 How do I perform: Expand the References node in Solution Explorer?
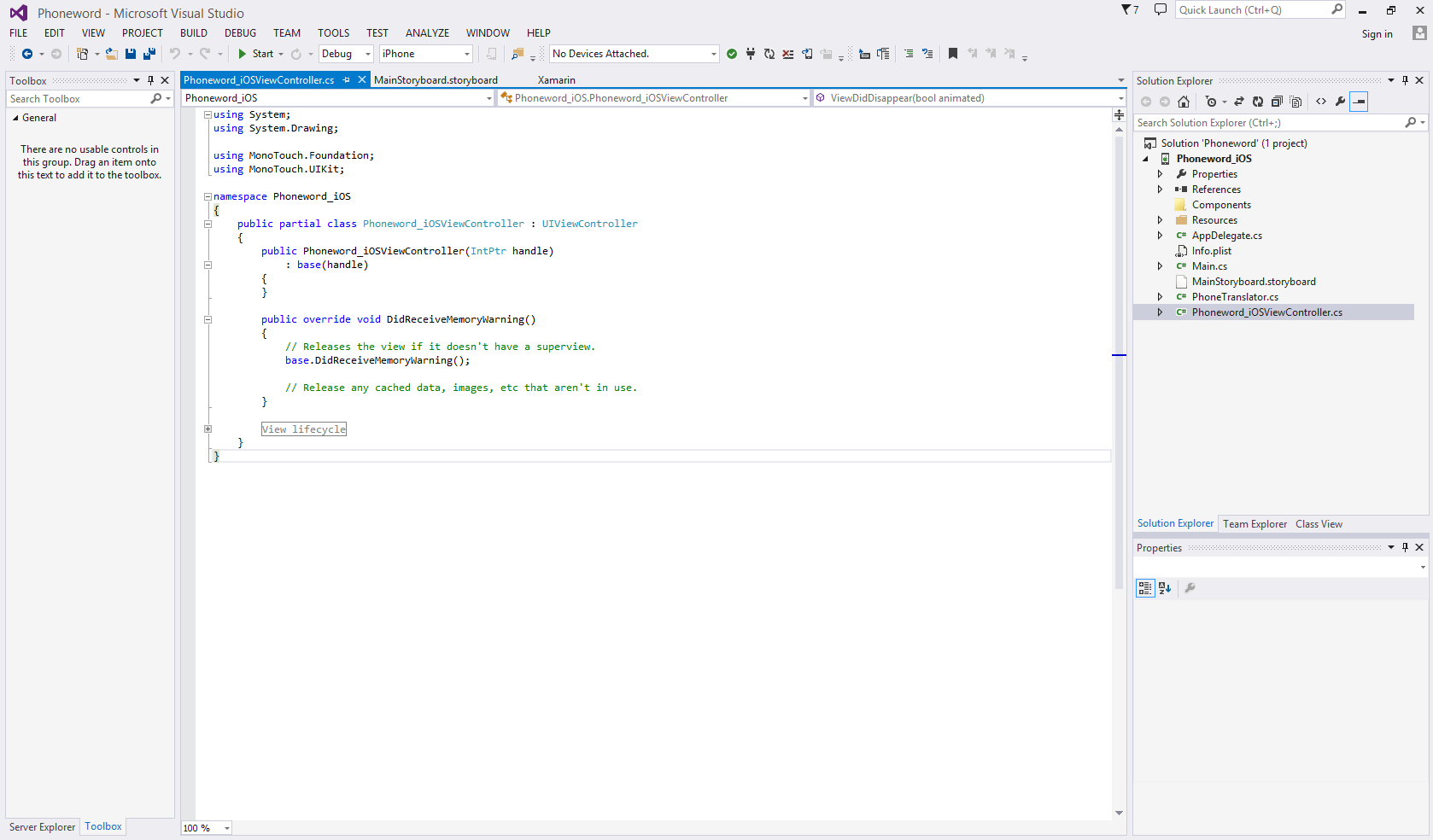coord(1160,190)
